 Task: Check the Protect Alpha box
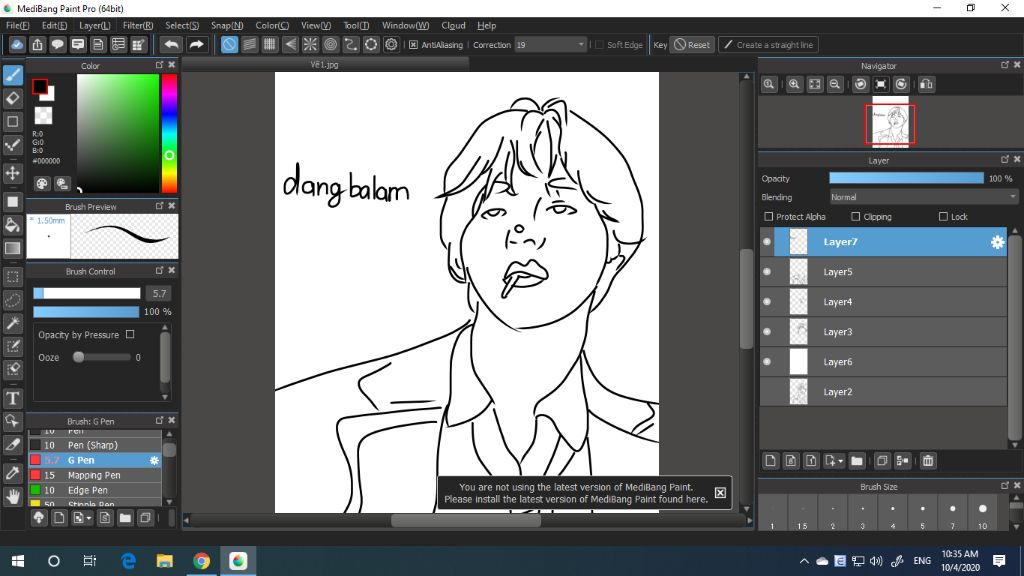point(769,216)
